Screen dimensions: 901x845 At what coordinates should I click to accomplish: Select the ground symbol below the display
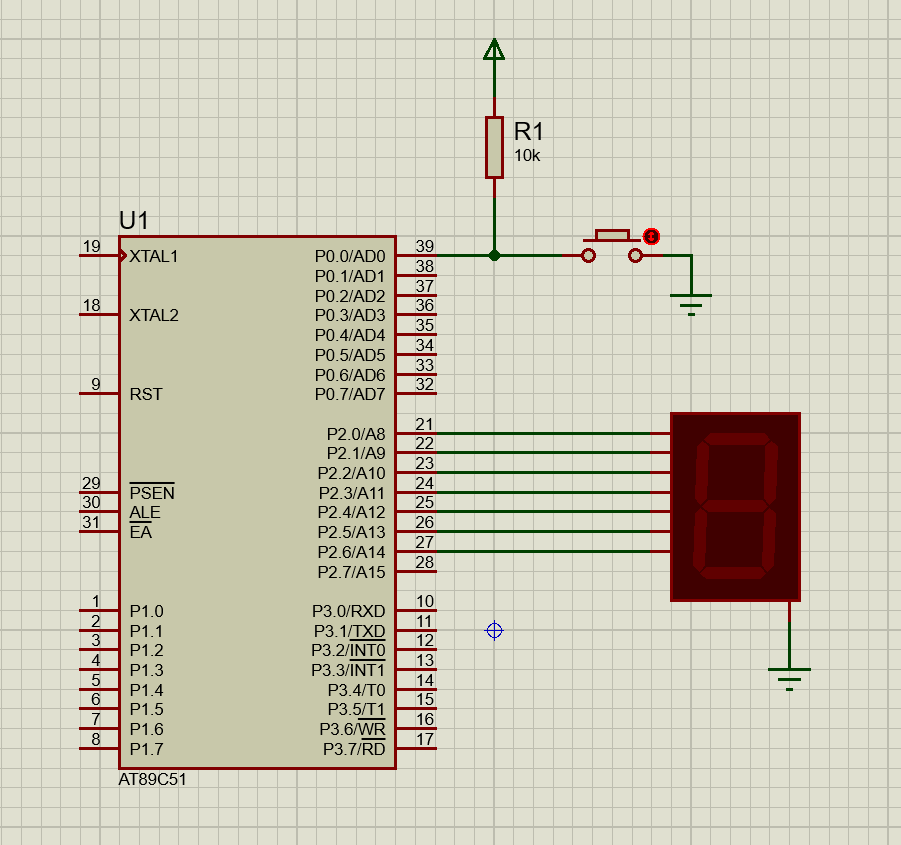[x=790, y=678]
